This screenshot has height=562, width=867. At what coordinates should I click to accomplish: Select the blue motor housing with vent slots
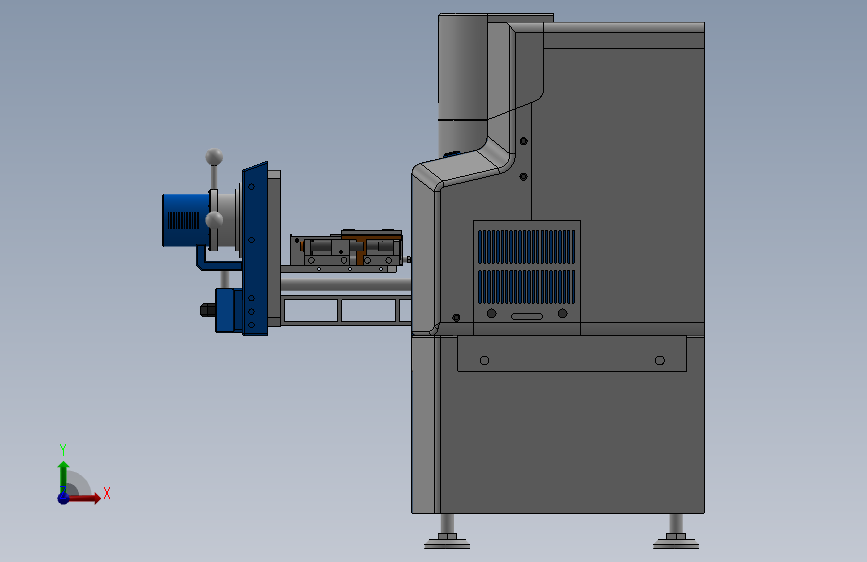[x=185, y=220]
